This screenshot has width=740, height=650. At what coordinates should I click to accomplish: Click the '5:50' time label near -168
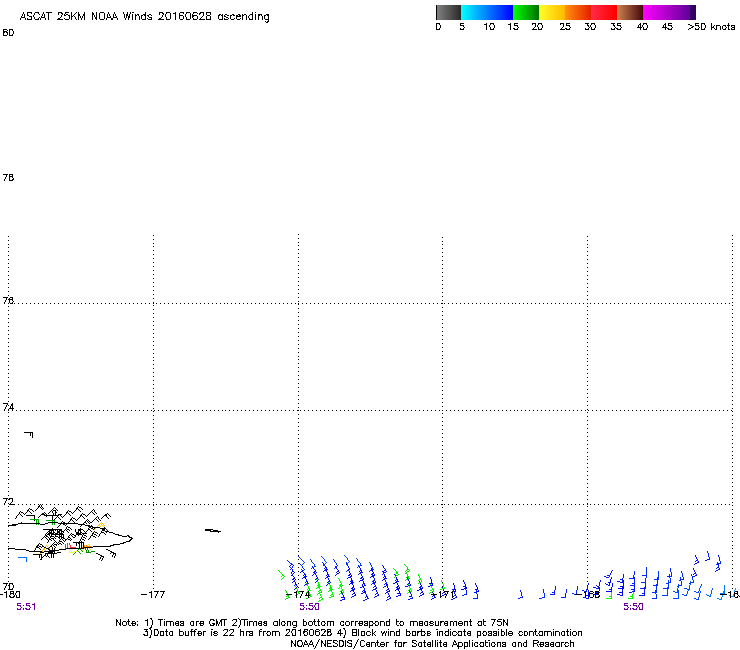click(633, 607)
